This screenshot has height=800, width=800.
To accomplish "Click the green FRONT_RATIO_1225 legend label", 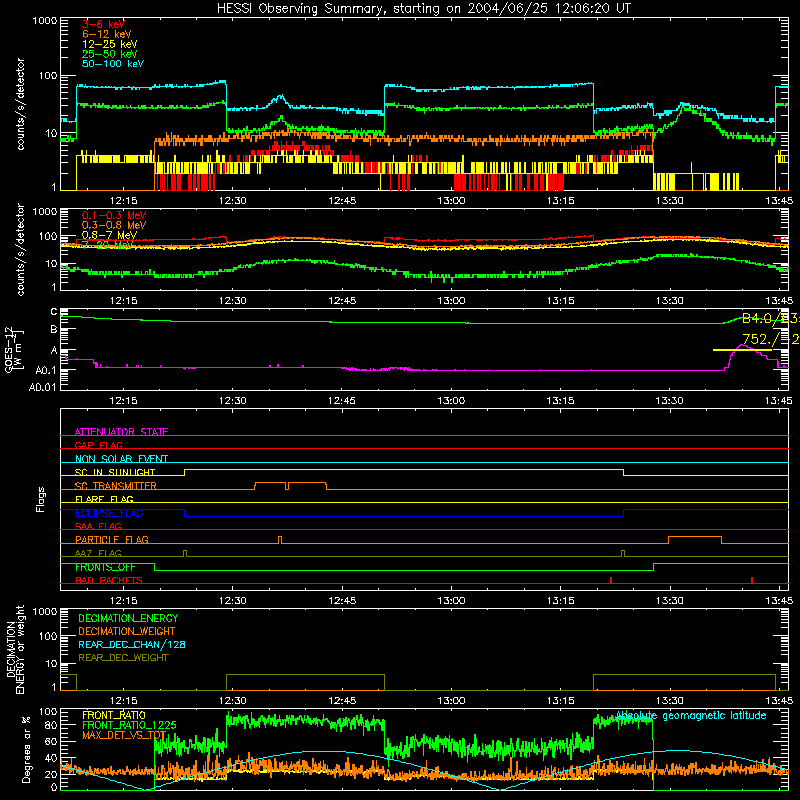I will click(x=129, y=725).
